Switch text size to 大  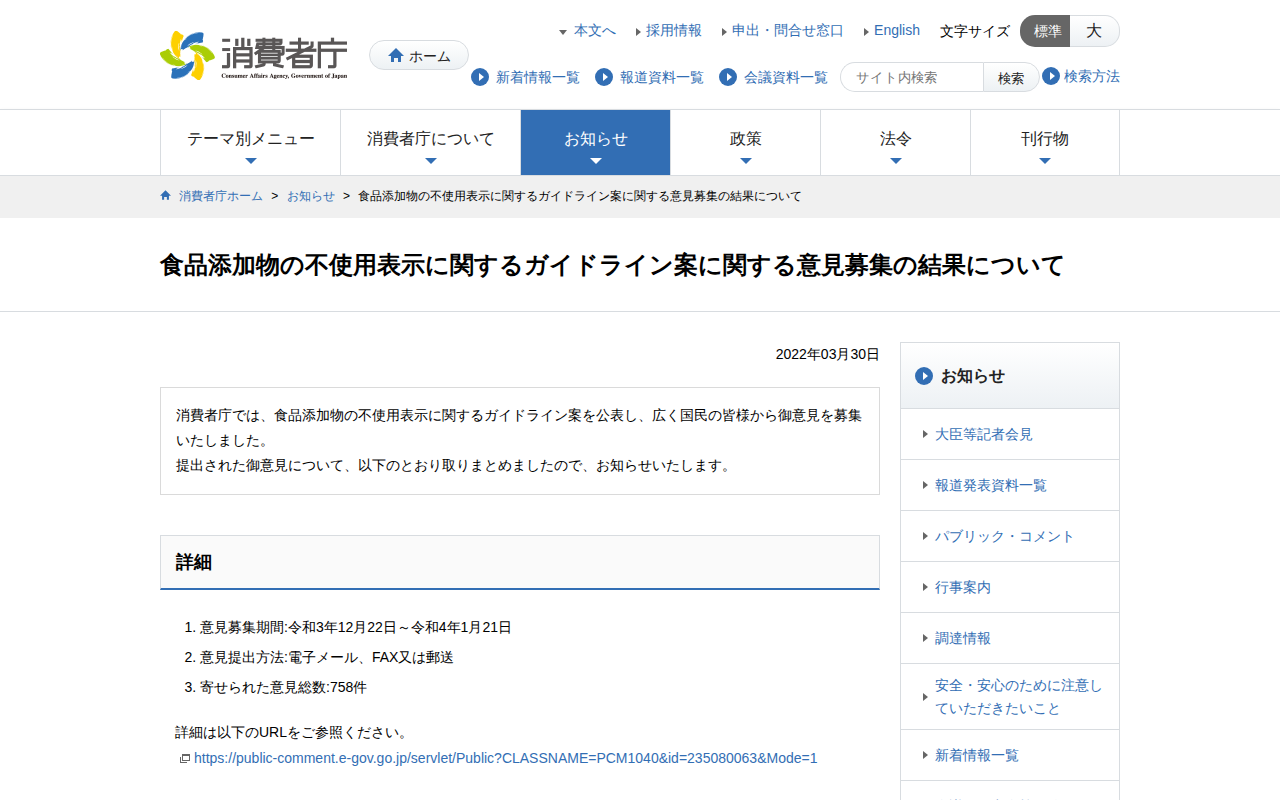(1094, 31)
